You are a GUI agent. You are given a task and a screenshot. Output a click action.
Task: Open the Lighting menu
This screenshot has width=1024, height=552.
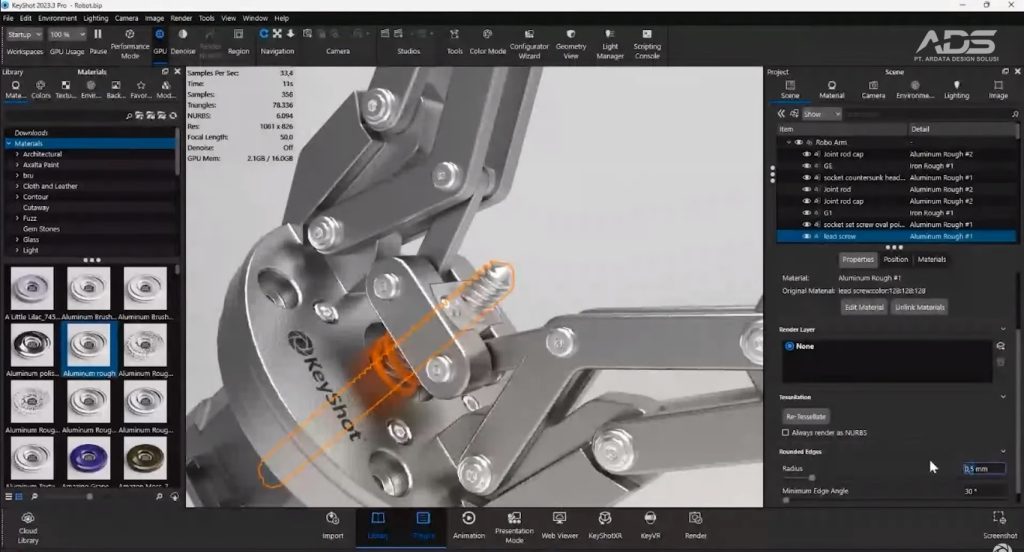[x=96, y=18]
